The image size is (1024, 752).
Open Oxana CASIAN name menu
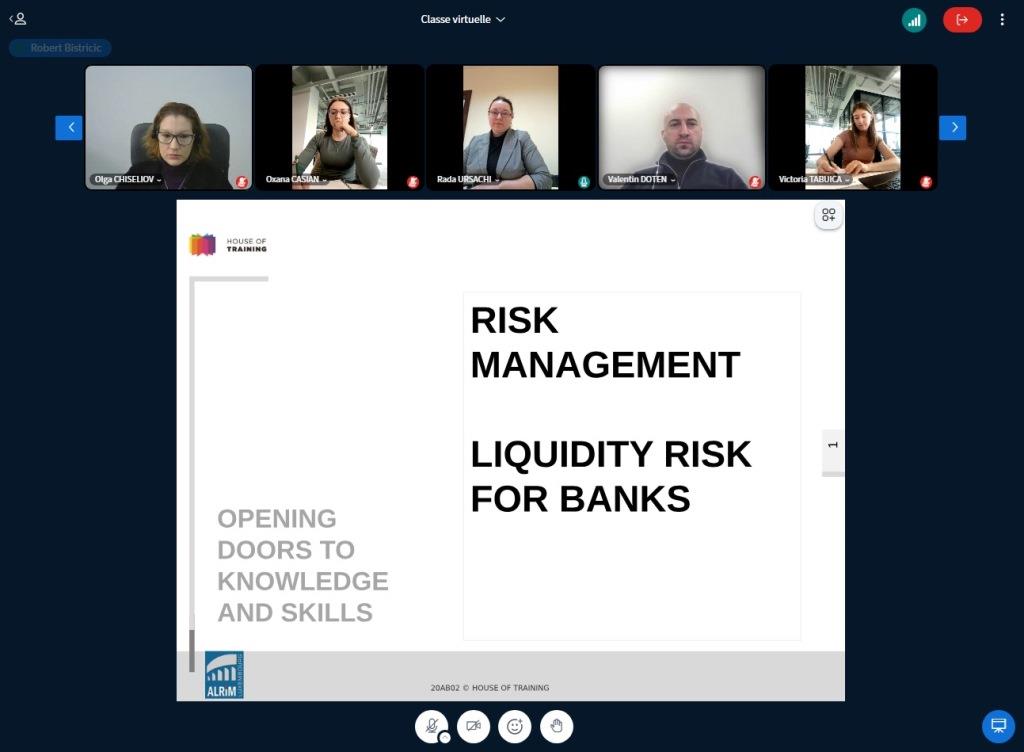pos(296,180)
